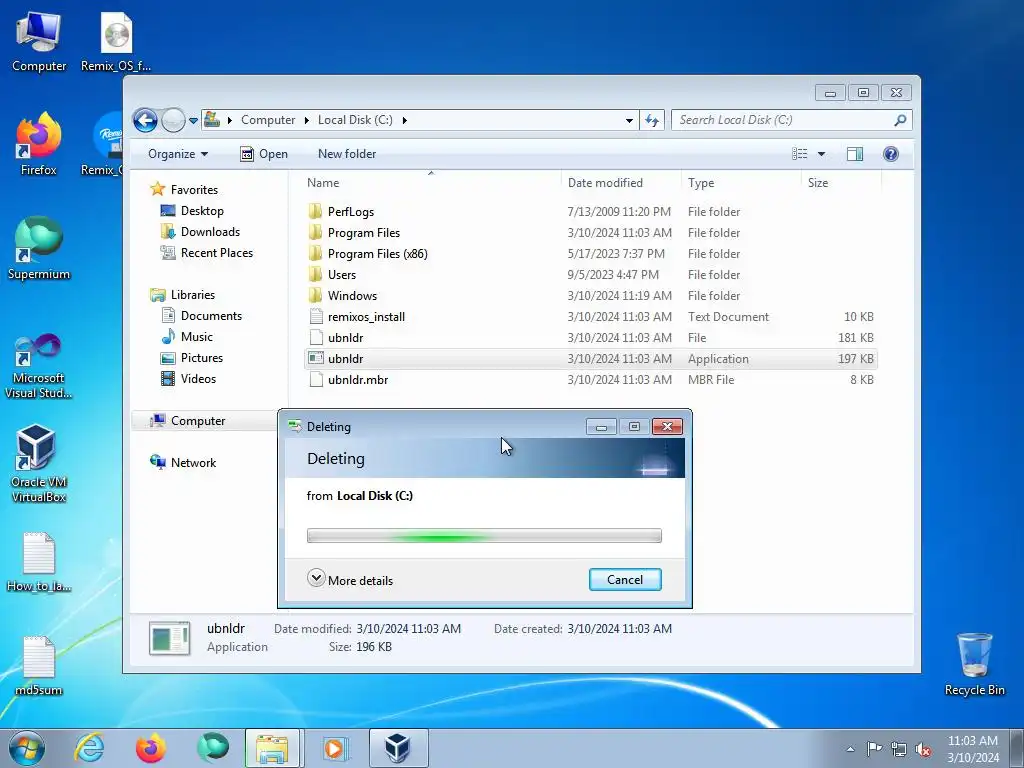Viewport: 1024px width, 768px height.
Task: Switch to VirtualBox taskbar button
Action: (x=398, y=748)
